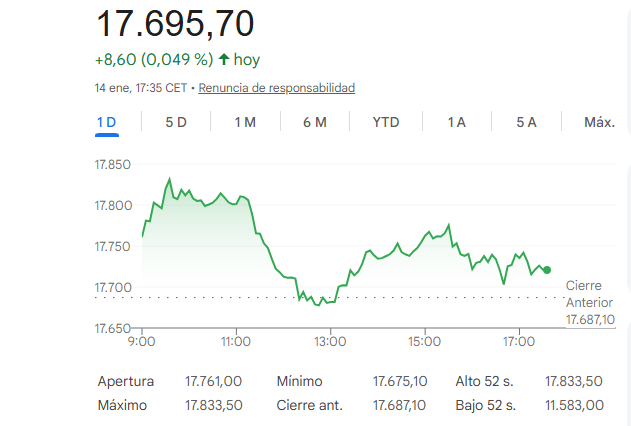Click the Bajo 52 s. value 11.583,00

[574, 405]
